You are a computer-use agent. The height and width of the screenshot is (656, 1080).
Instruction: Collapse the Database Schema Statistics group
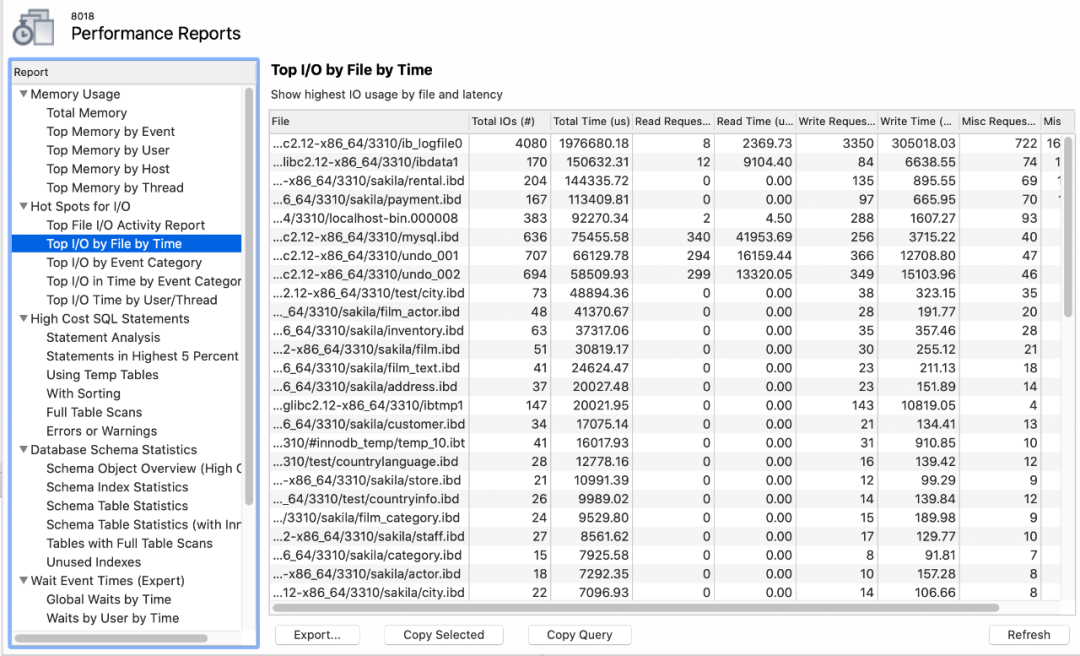pos(23,450)
